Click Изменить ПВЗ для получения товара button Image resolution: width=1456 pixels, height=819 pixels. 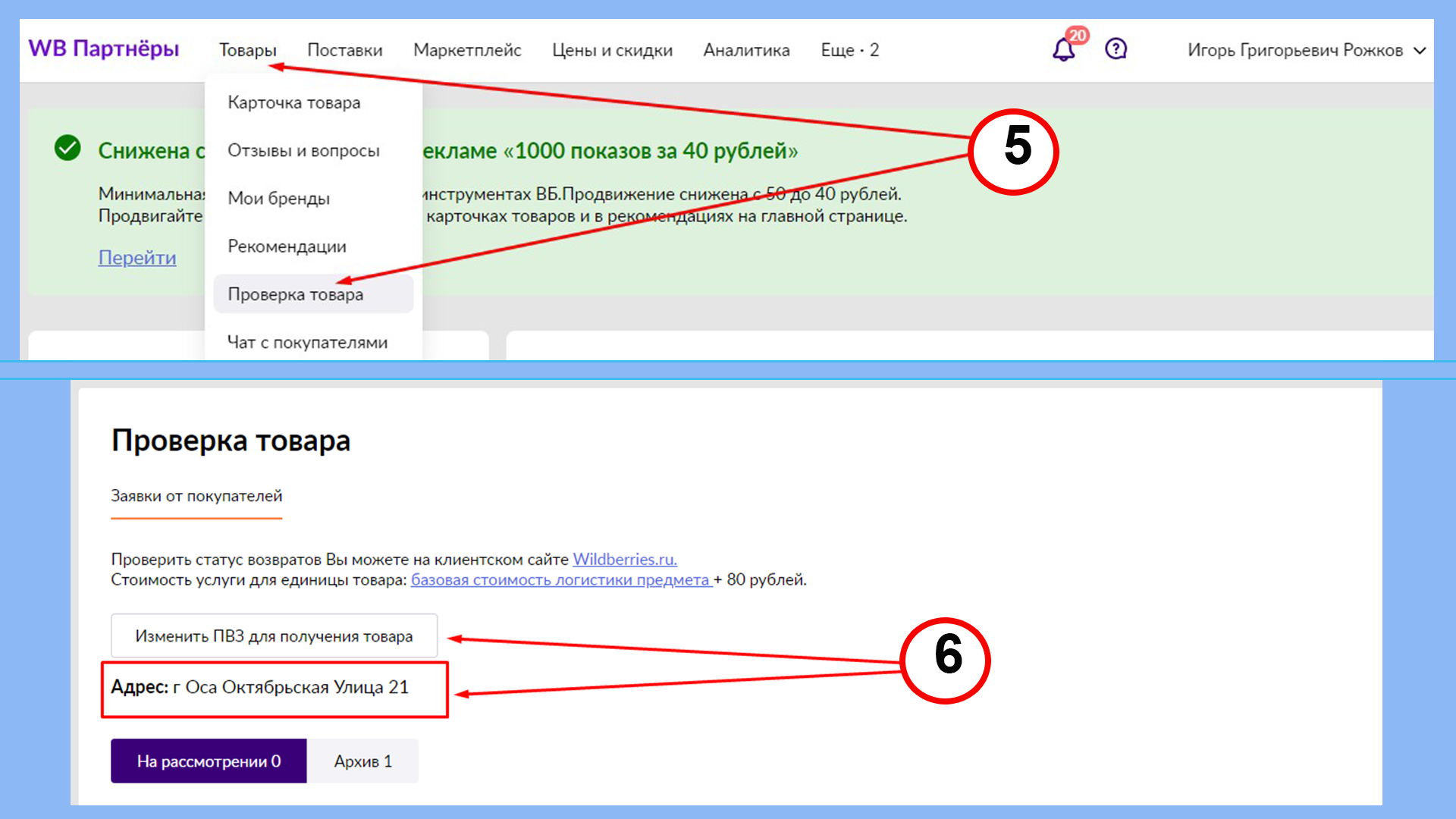274,635
